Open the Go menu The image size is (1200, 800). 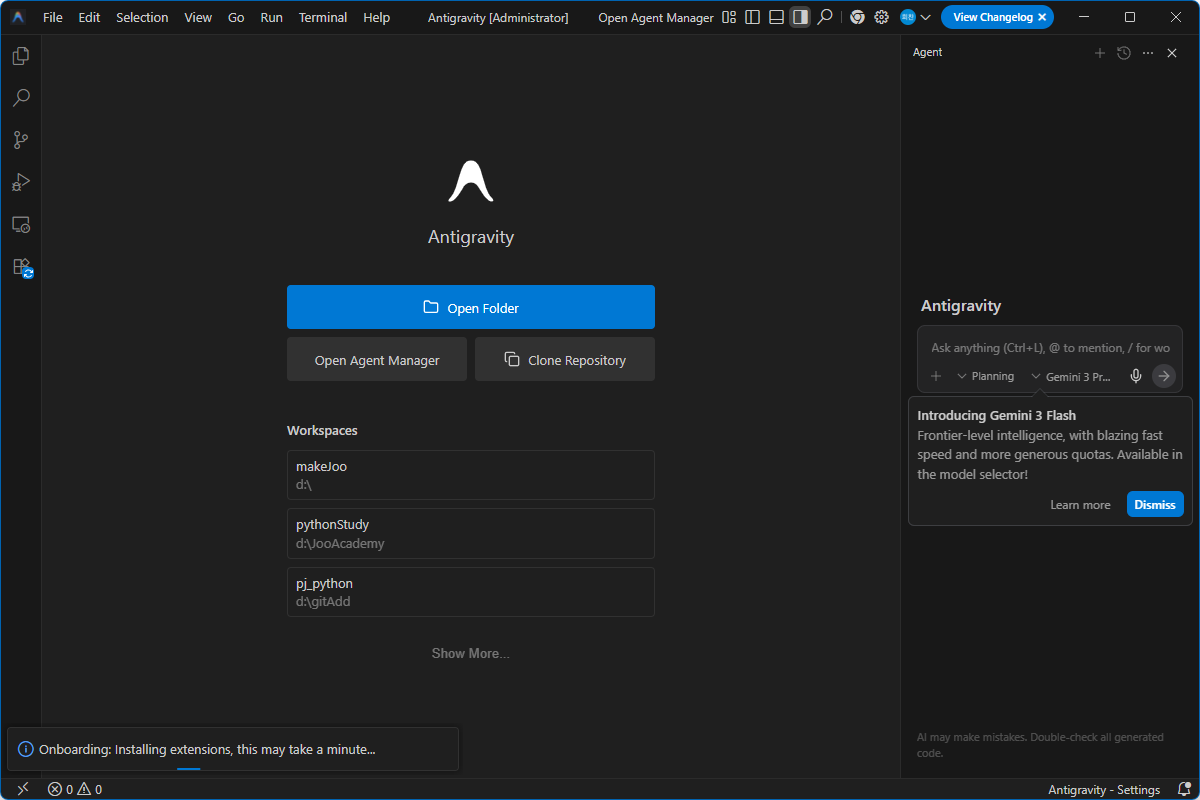click(x=236, y=17)
